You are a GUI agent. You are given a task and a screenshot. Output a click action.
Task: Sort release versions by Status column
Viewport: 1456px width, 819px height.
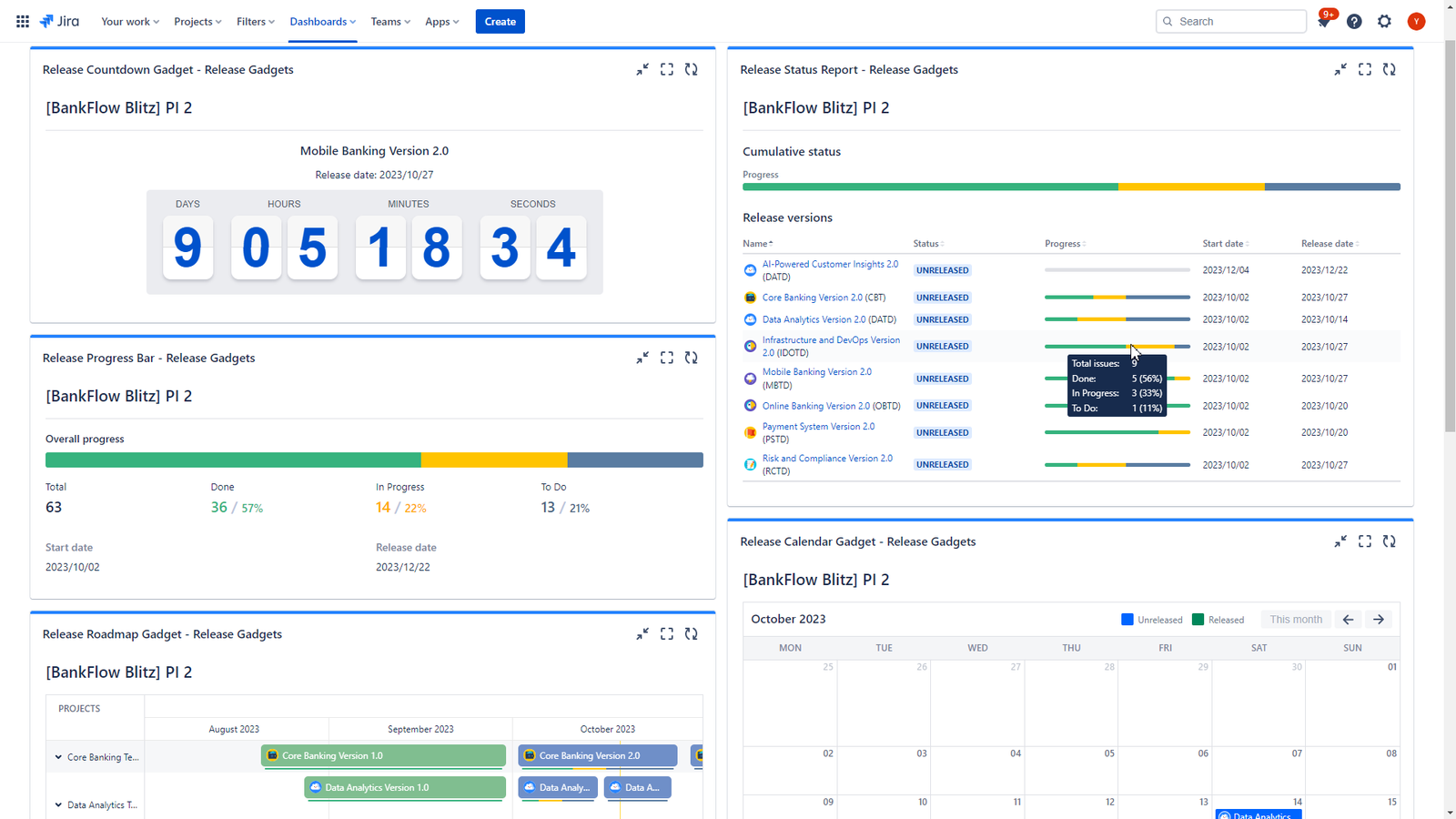pyautogui.click(x=928, y=244)
